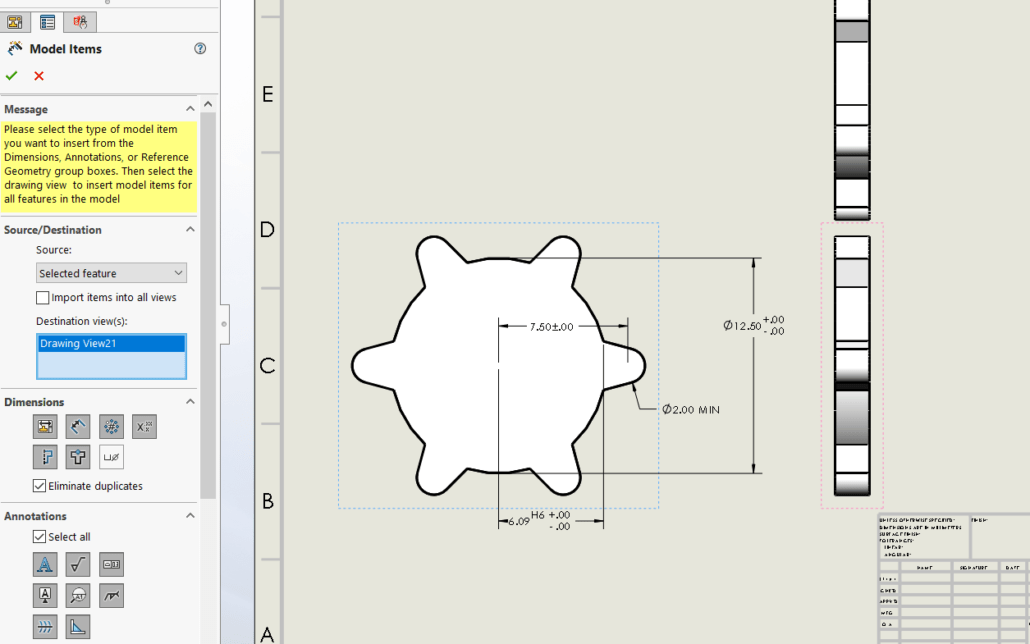Cancel Model Items with the red X
This screenshot has width=1030, height=644.
38,75
